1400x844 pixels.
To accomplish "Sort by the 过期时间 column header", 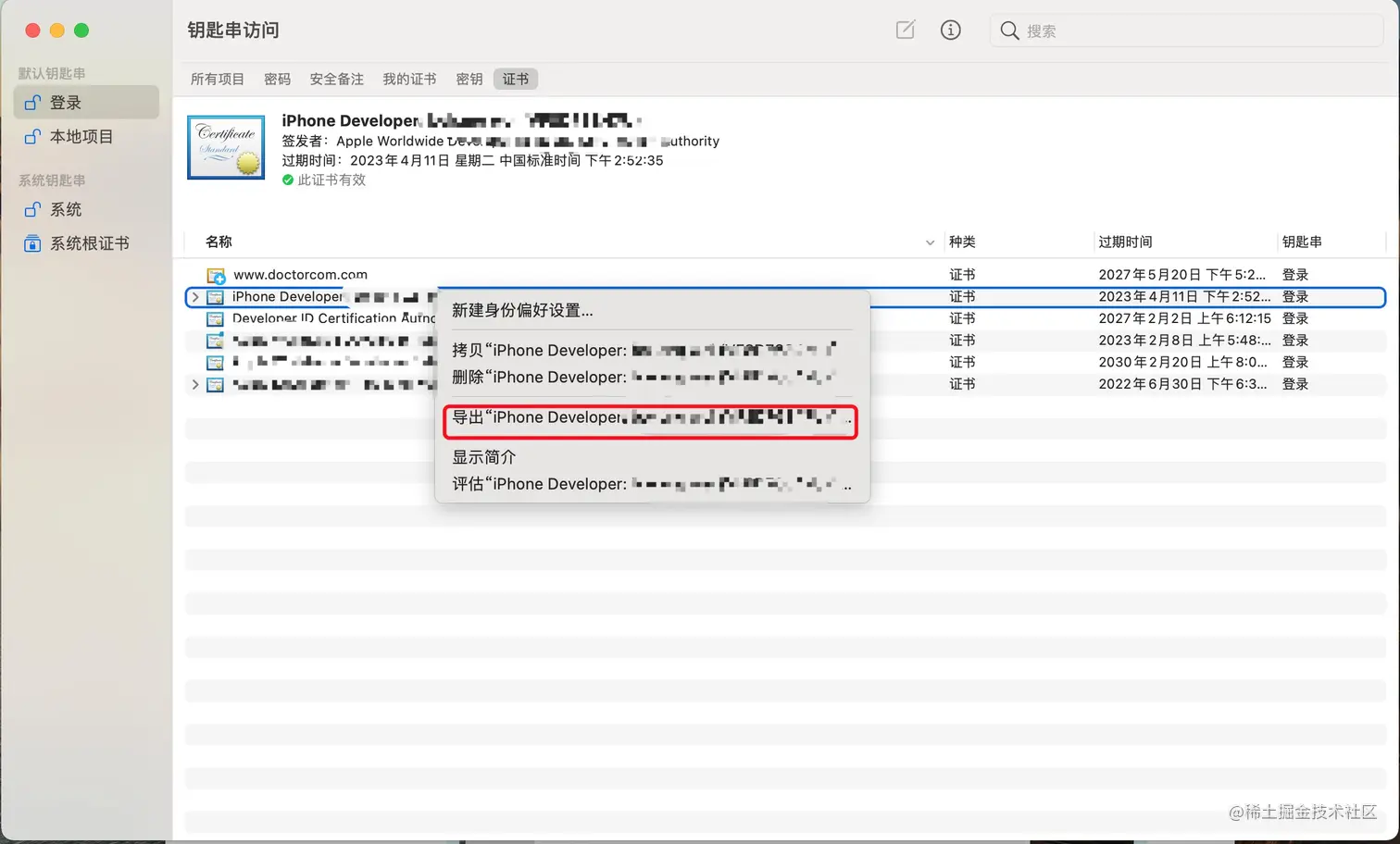I will (1125, 242).
